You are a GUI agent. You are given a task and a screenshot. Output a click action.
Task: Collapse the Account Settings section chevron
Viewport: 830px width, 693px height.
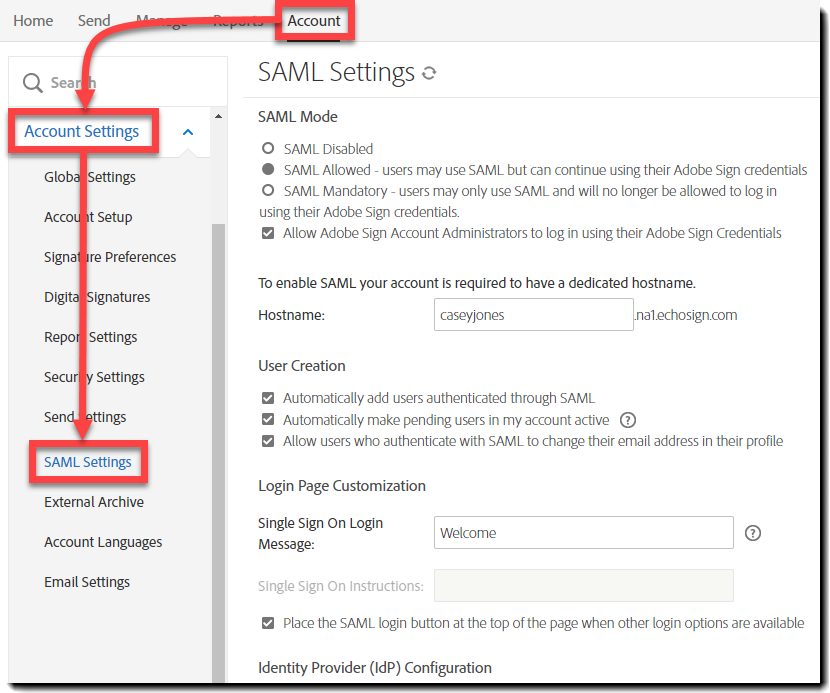[188, 132]
